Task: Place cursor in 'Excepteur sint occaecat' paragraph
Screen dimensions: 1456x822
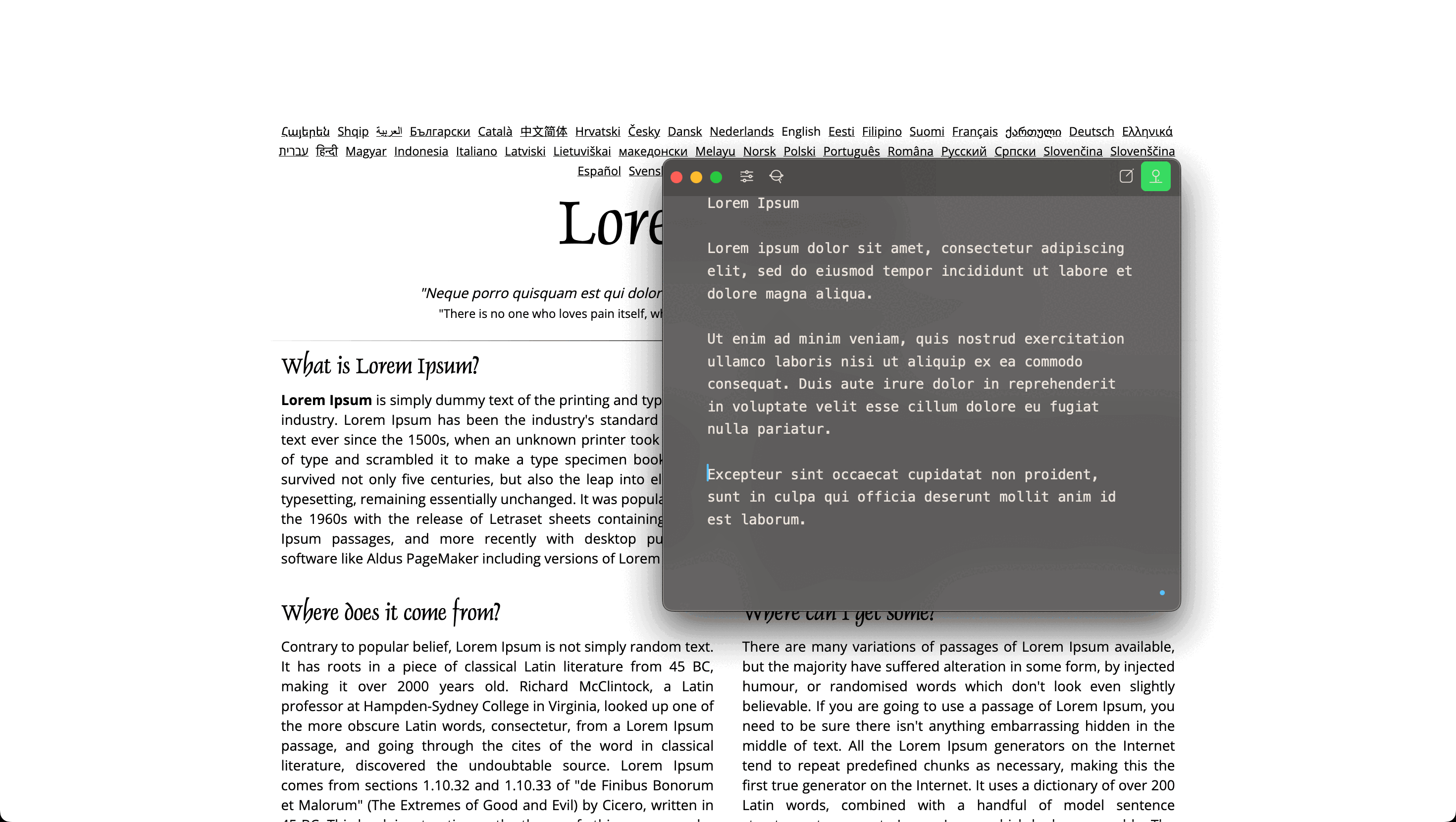Action: point(902,496)
